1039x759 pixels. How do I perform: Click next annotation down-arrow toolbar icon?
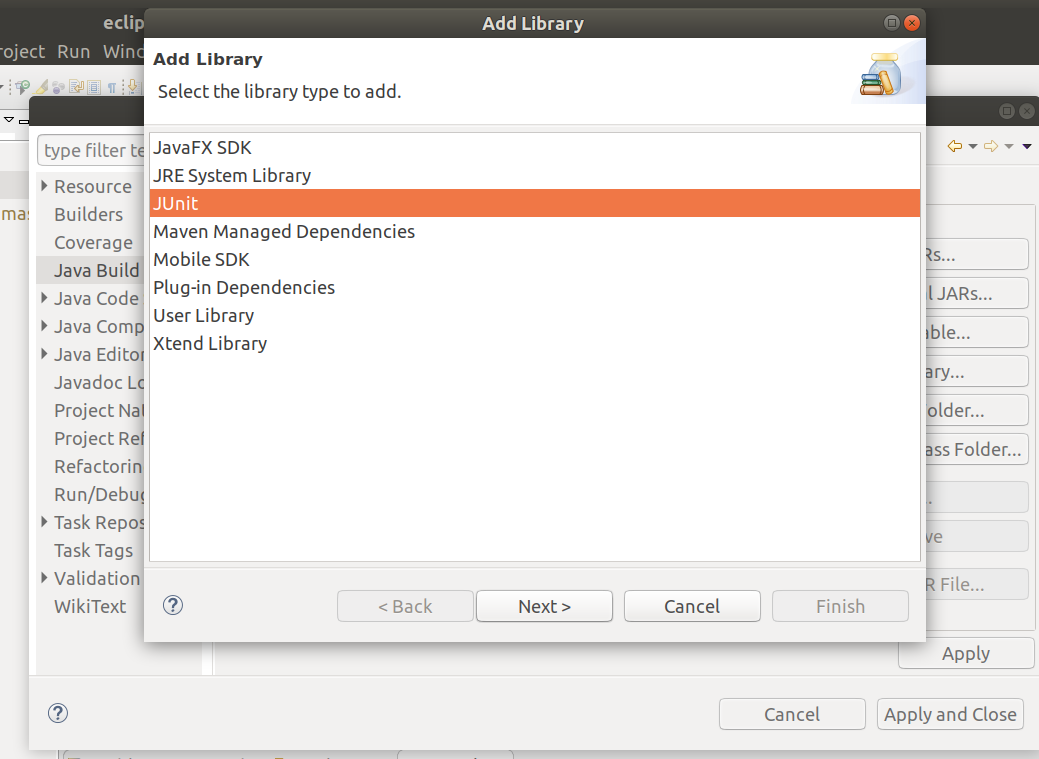coord(133,86)
